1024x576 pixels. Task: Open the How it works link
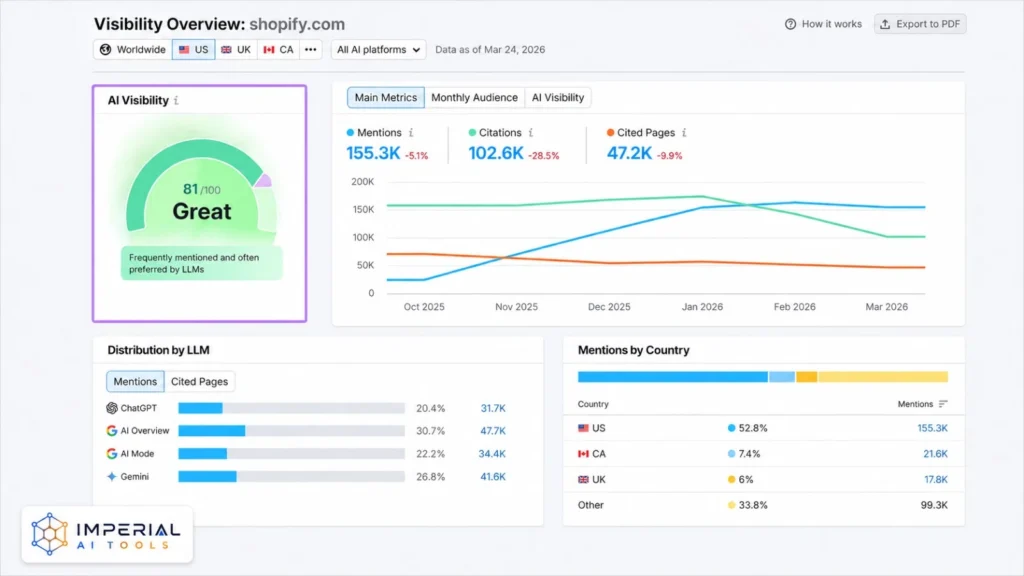[823, 24]
